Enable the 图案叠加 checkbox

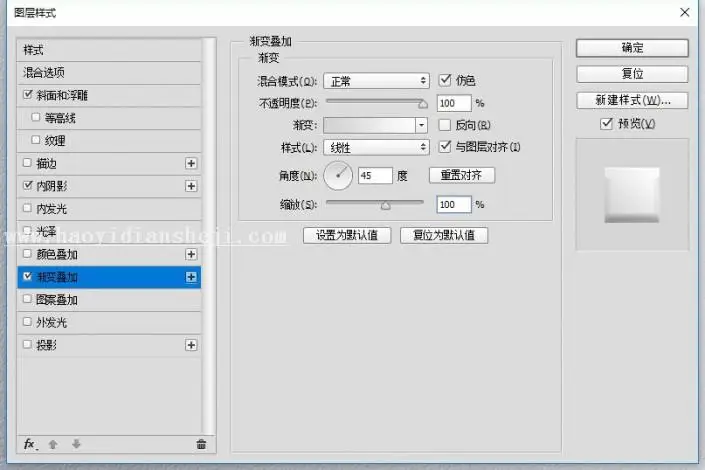coord(27,299)
